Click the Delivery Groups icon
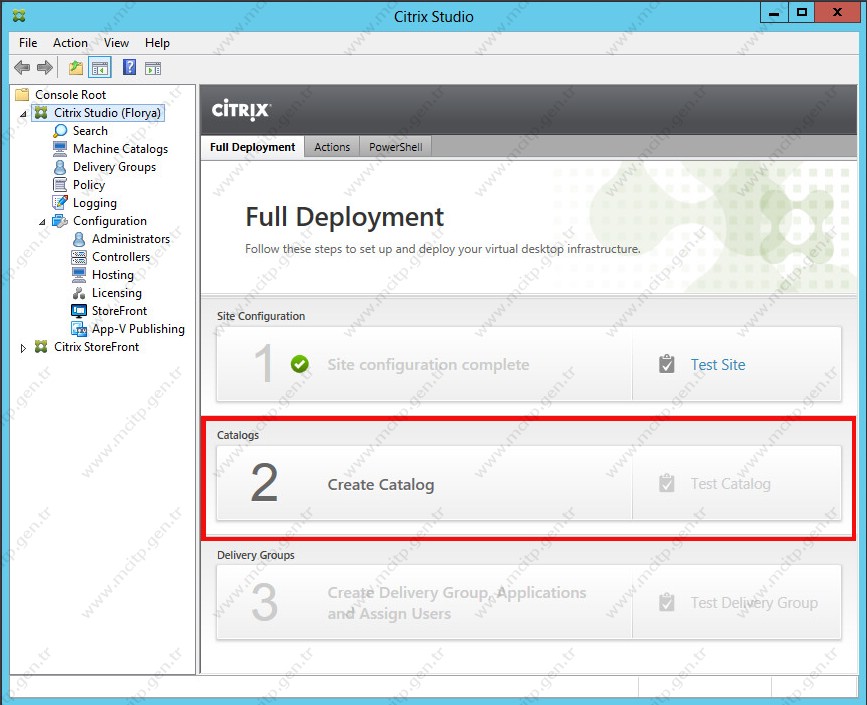The height and width of the screenshot is (705, 867). tap(60, 167)
